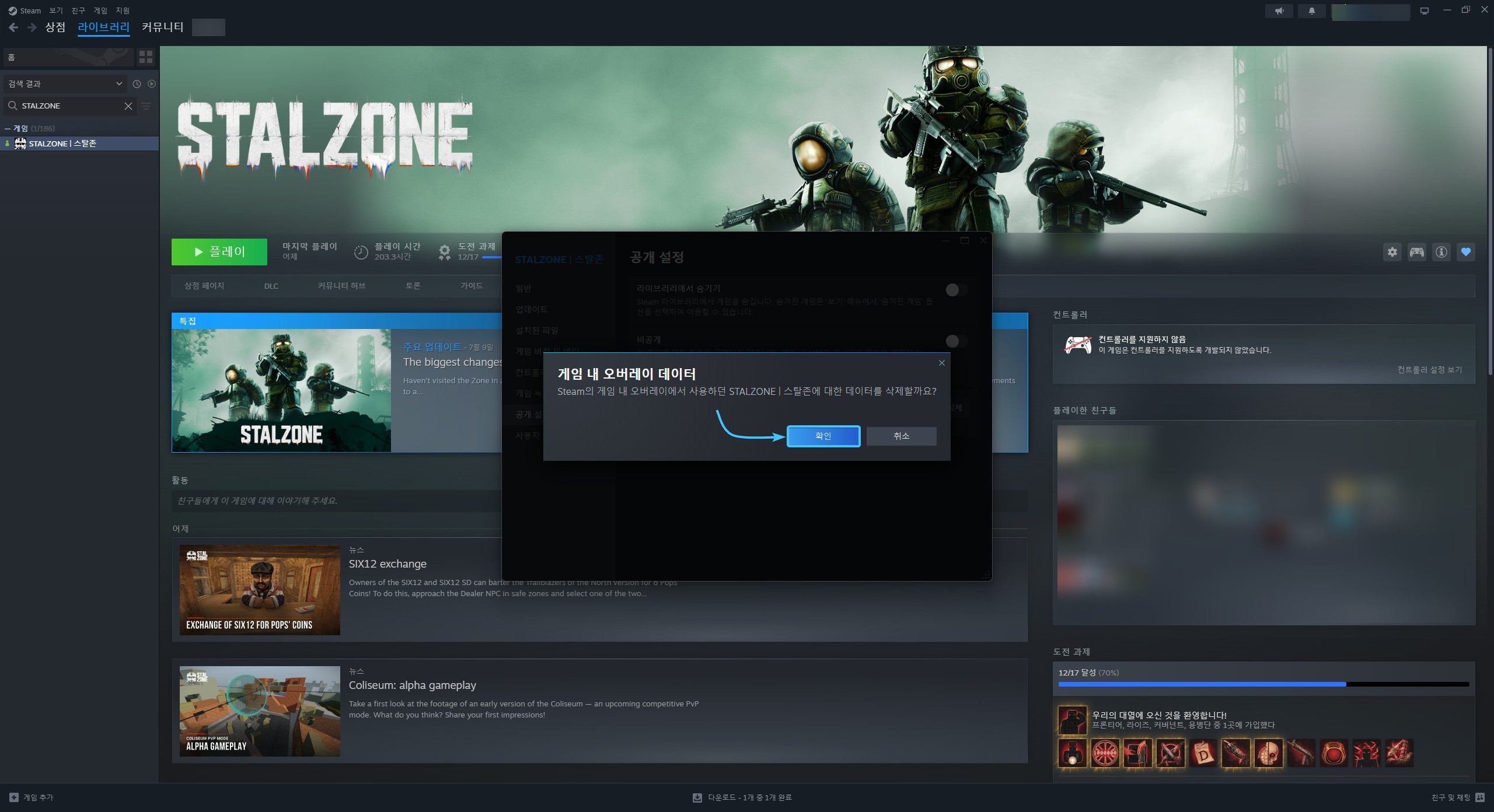Toggle the 비공개 switch

point(956,341)
